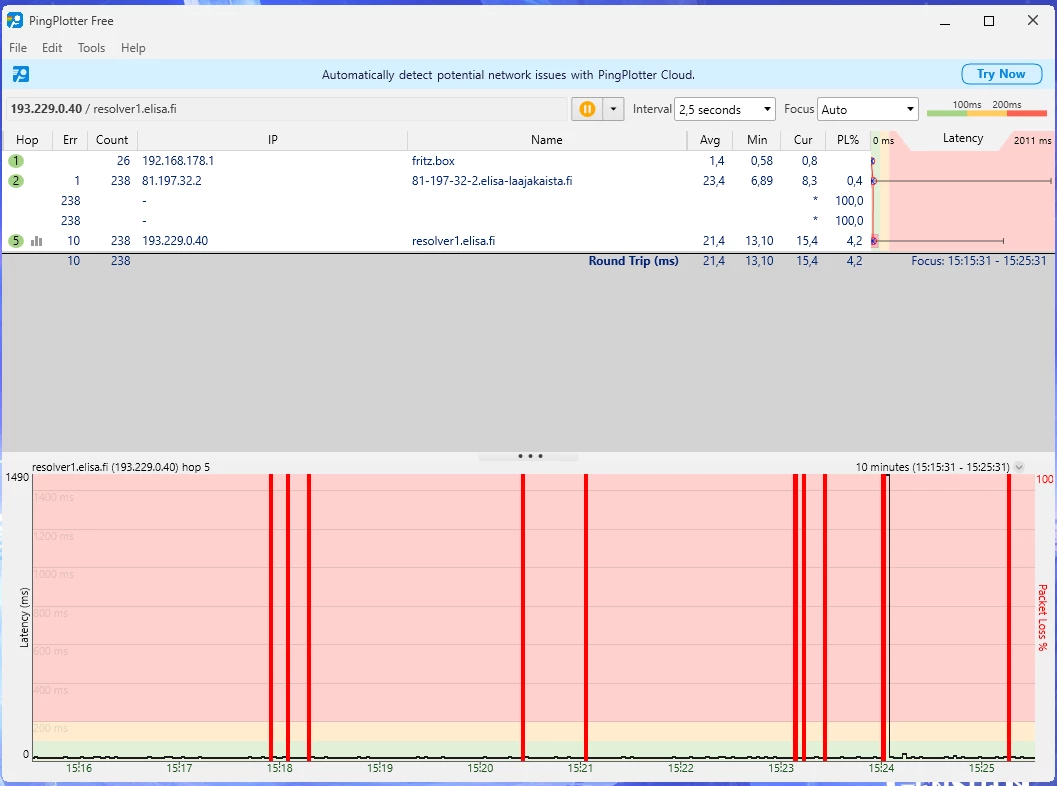The height and width of the screenshot is (786, 1057).
Task: Toggle the timeline graph icon for hop 5
Action: click(x=37, y=241)
